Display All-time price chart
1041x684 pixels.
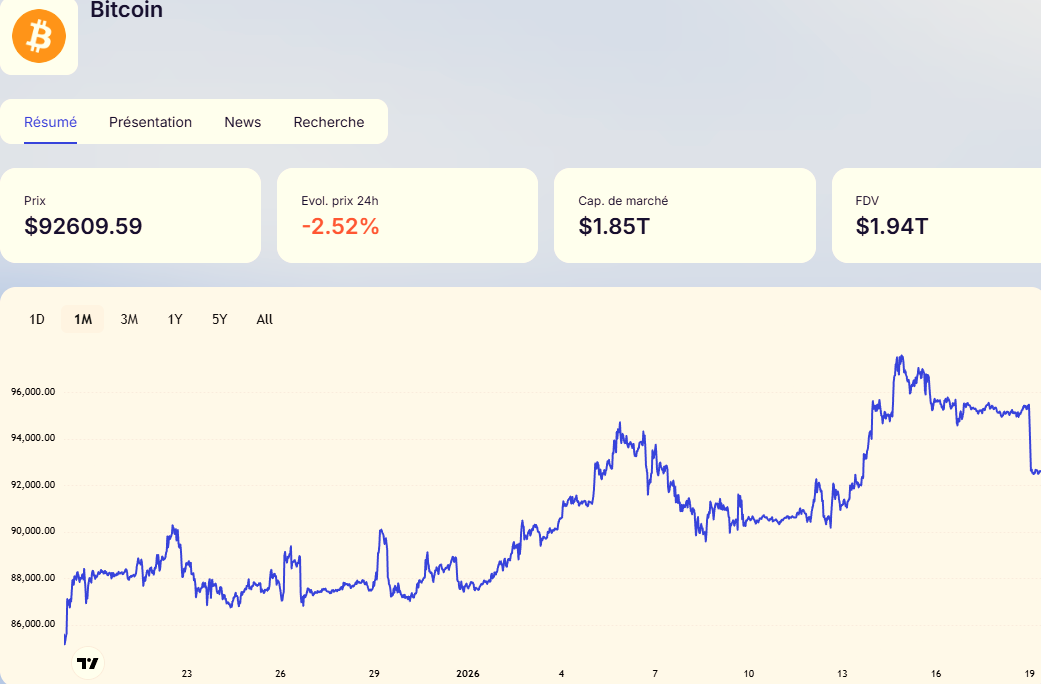(x=264, y=320)
